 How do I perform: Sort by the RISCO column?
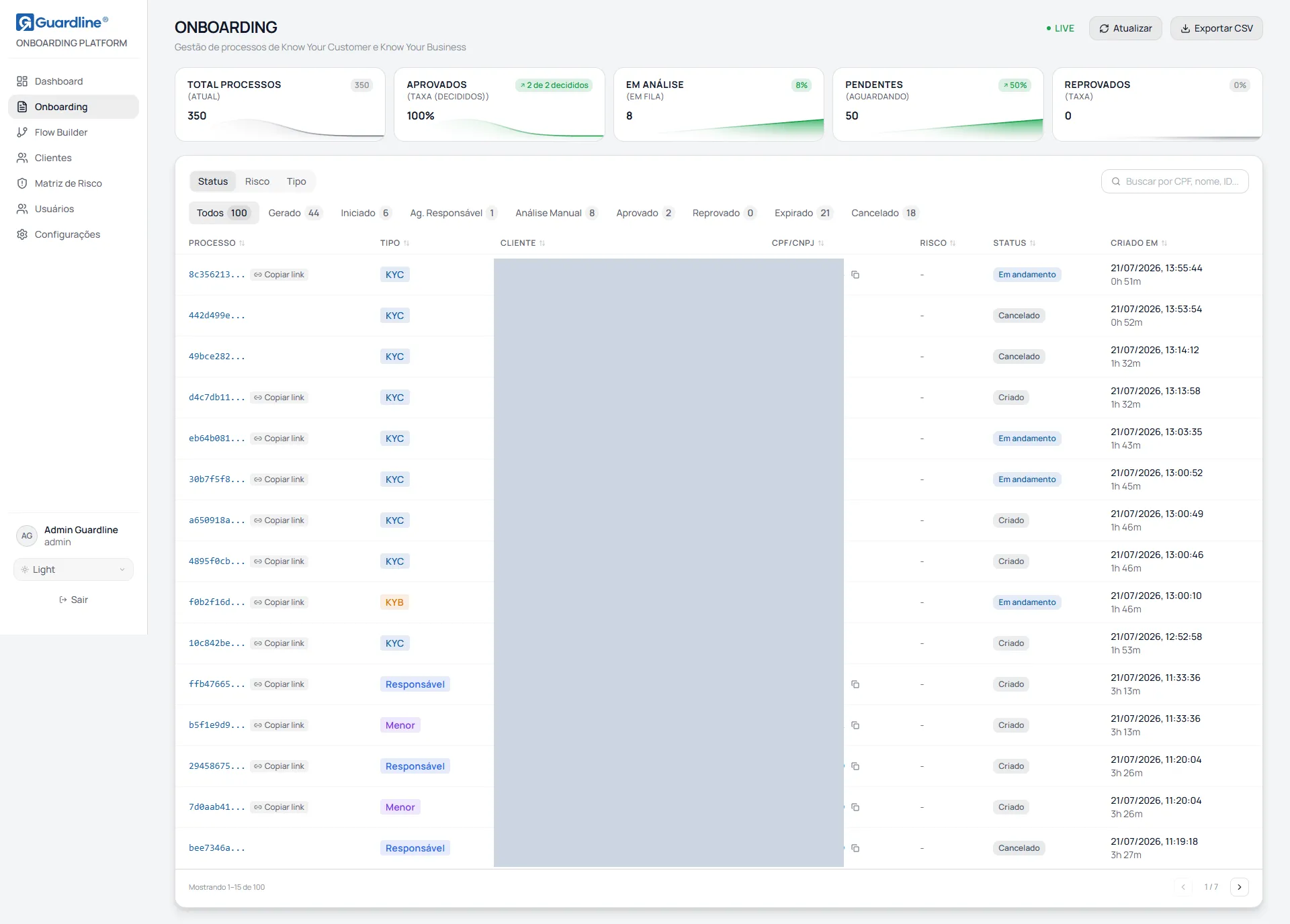click(937, 243)
